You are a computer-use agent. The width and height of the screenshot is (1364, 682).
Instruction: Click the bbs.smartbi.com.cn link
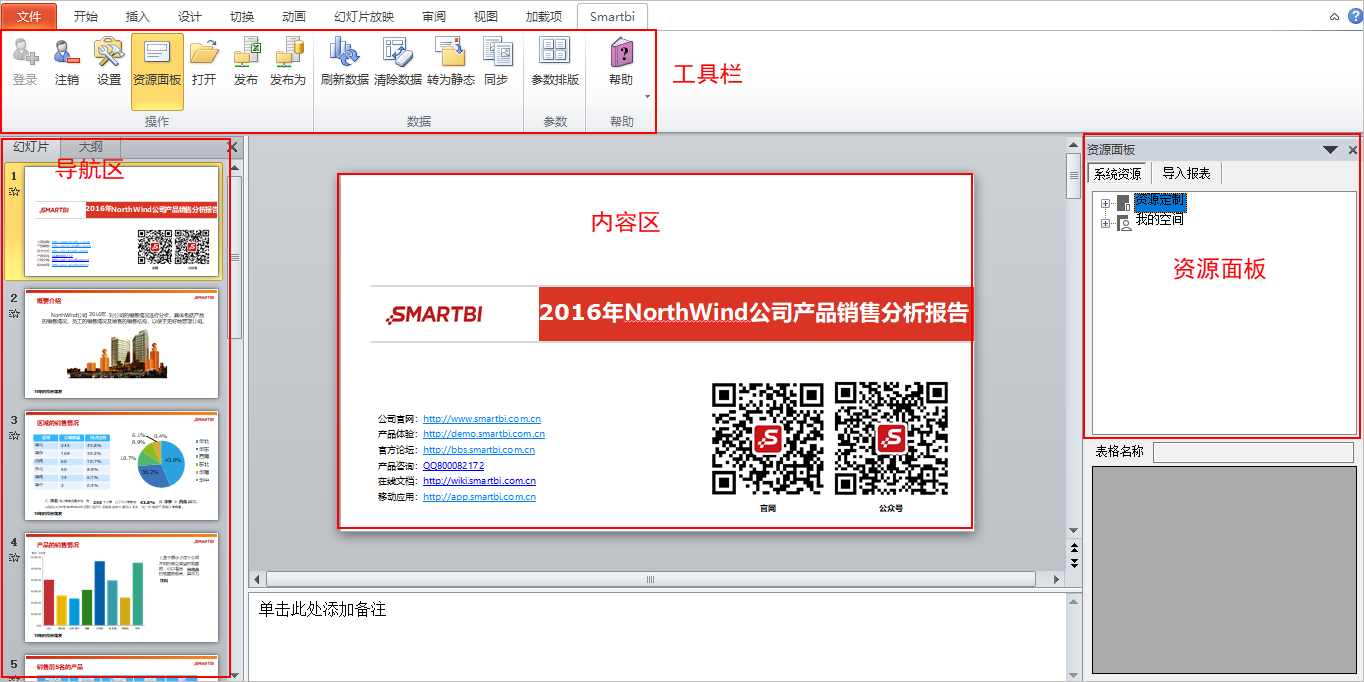click(x=479, y=450)
